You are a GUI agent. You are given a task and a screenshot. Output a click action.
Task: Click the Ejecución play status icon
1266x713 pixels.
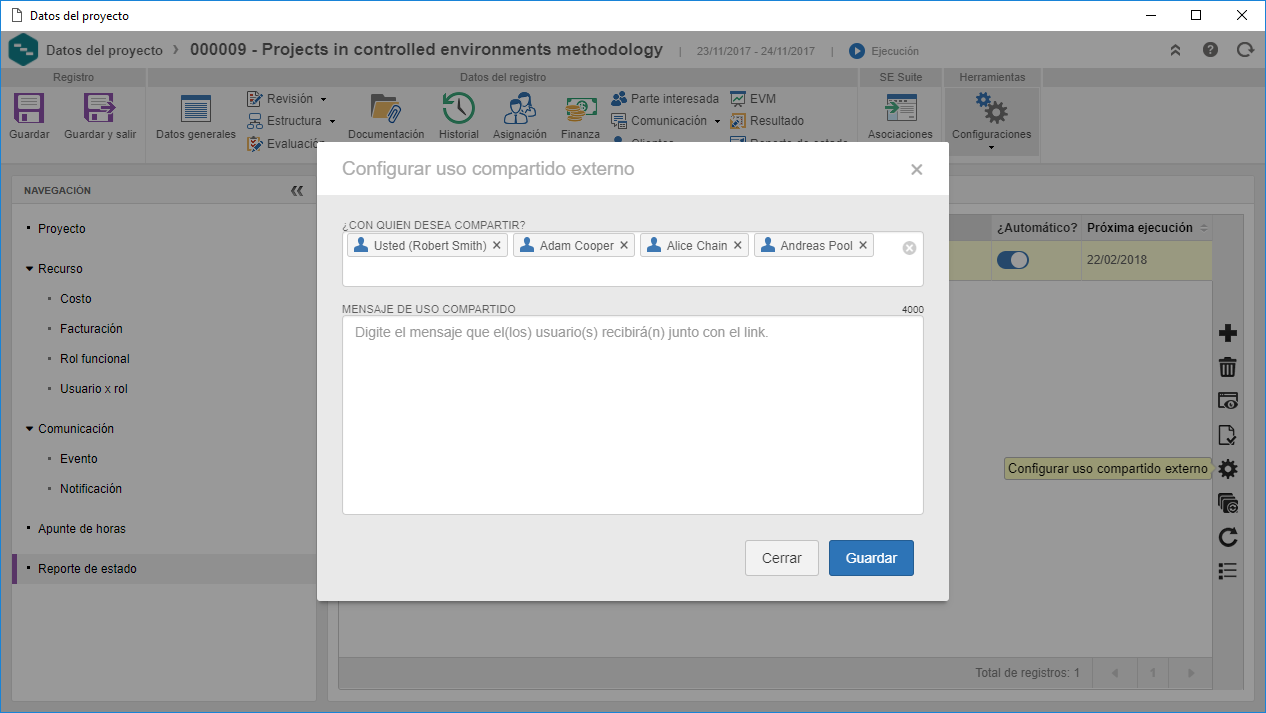click(x=857, y=51)
